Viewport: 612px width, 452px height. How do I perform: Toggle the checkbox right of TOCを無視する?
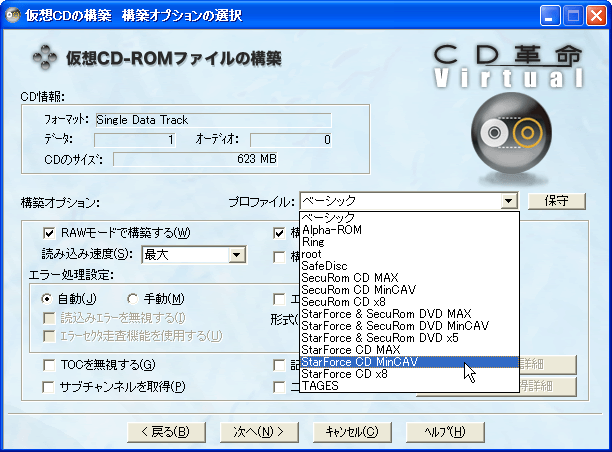coord(279,365)
